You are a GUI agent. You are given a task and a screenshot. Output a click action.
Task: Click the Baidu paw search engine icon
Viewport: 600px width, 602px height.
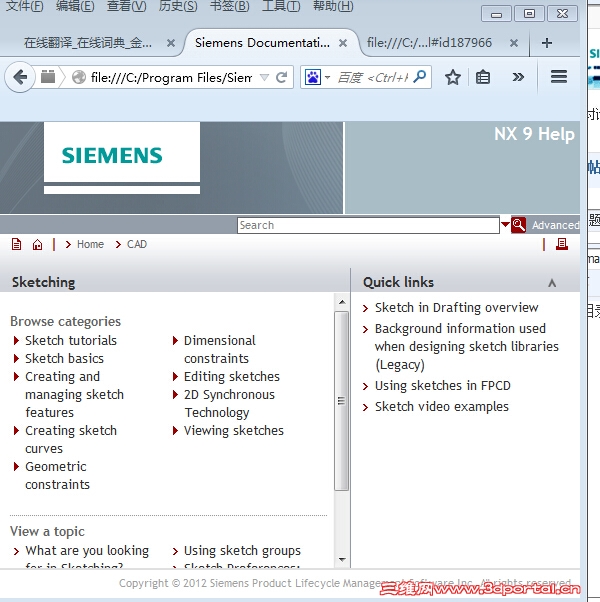click(313, 78)
